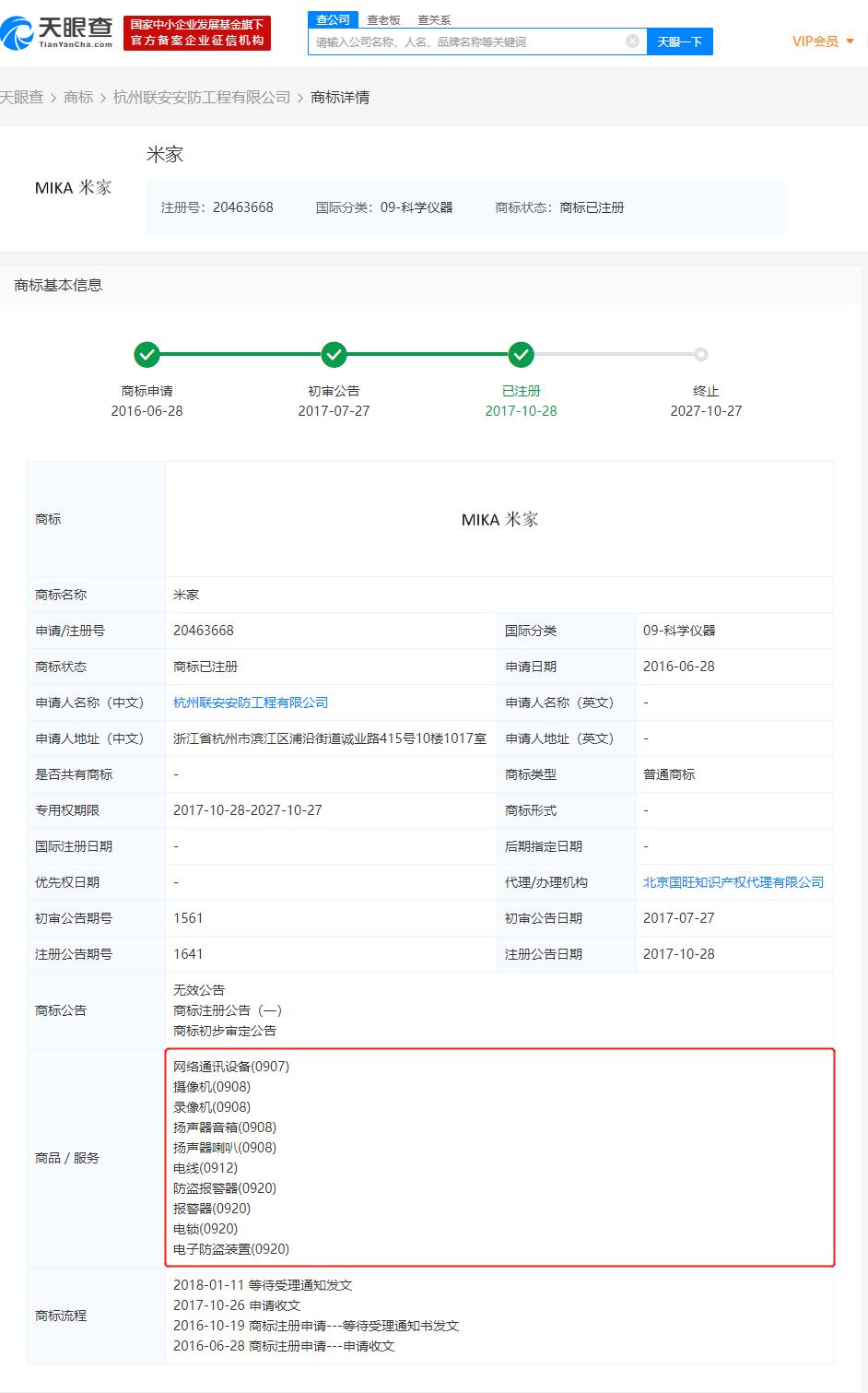The width and height of the screenshot is (868, 1393).
Task: Select goods item 扬声器喇叭(0908)
Action: 225,1148
